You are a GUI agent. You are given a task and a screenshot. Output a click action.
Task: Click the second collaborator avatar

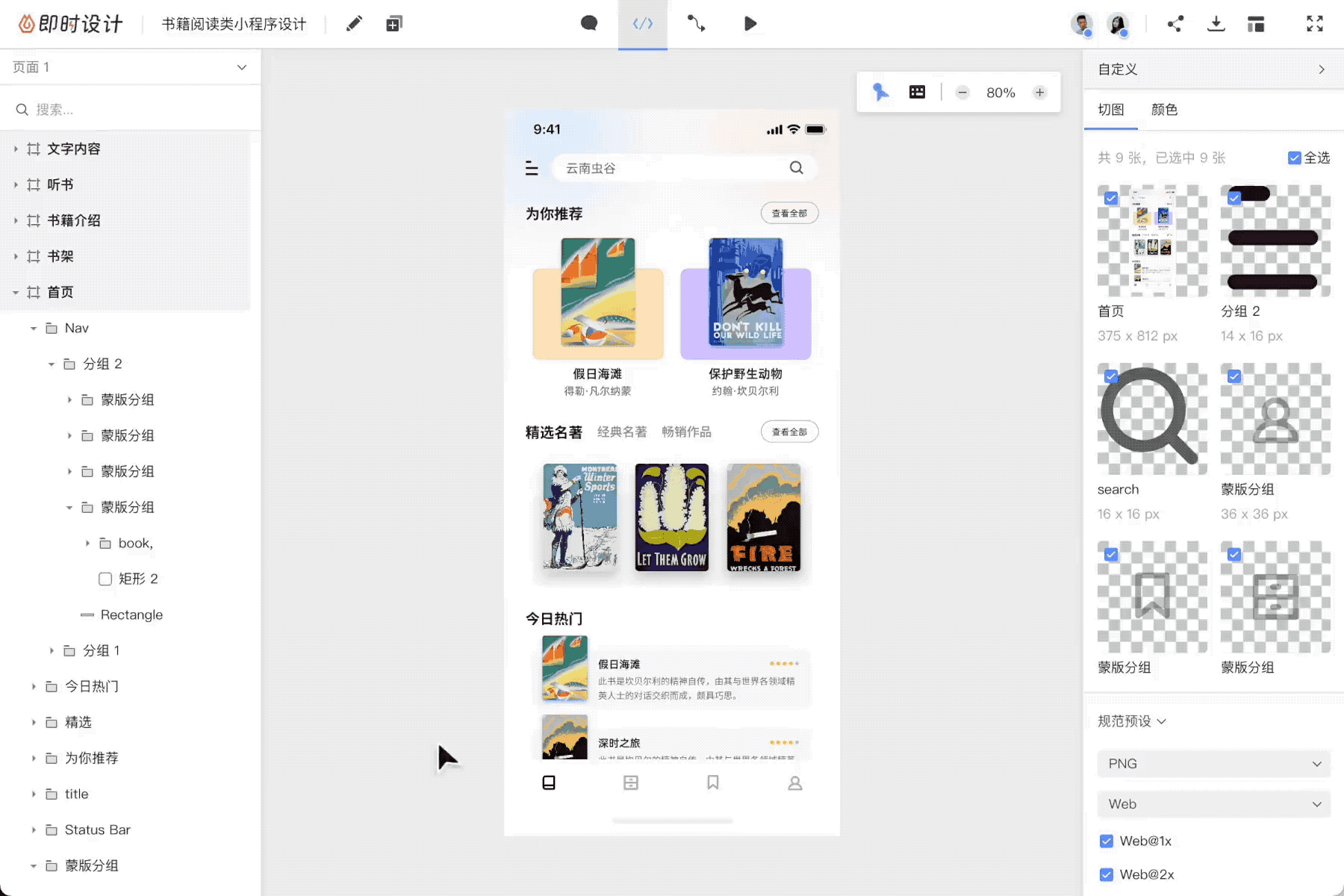(x=1118, y=24)
